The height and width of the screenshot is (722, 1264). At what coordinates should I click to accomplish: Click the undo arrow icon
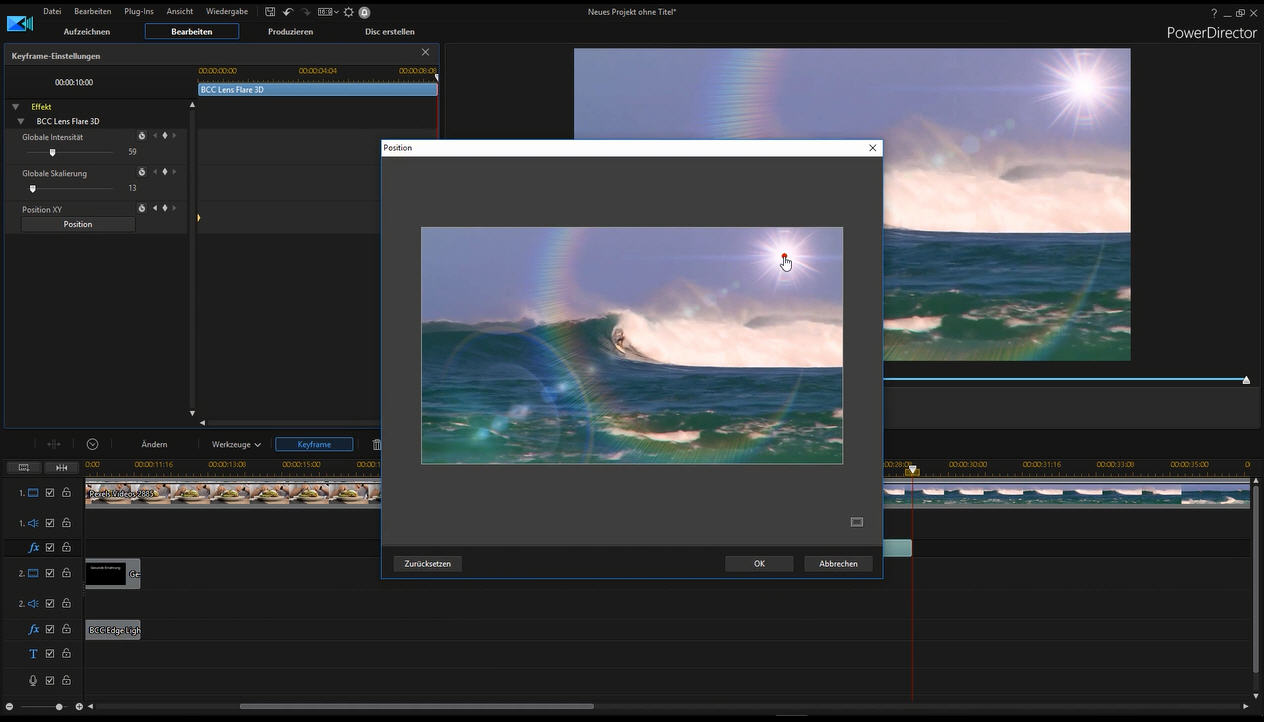click(288, 12)
